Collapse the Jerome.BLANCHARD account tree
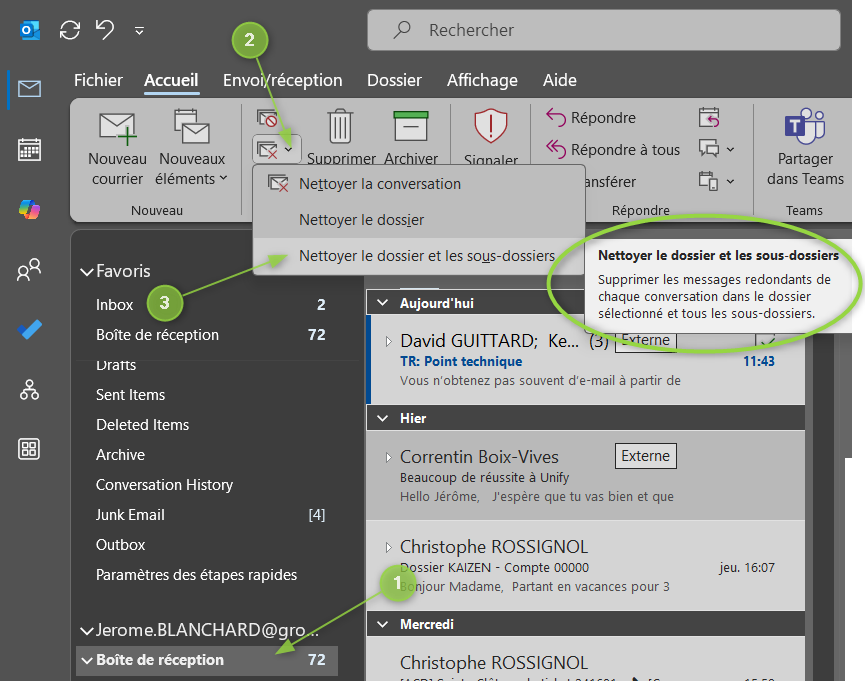The image size is (865, 681). (86, 631)
